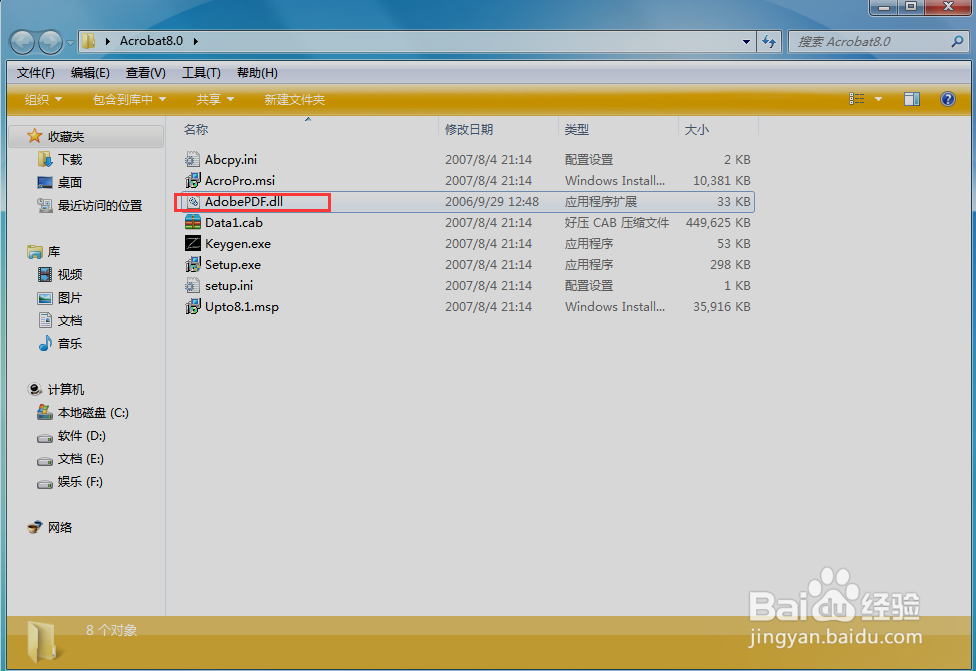The height and width of the screenshot is (671, 976).
Task: Click the magnifier search icon
Action: pyautogui.click(x=957, y=42)
